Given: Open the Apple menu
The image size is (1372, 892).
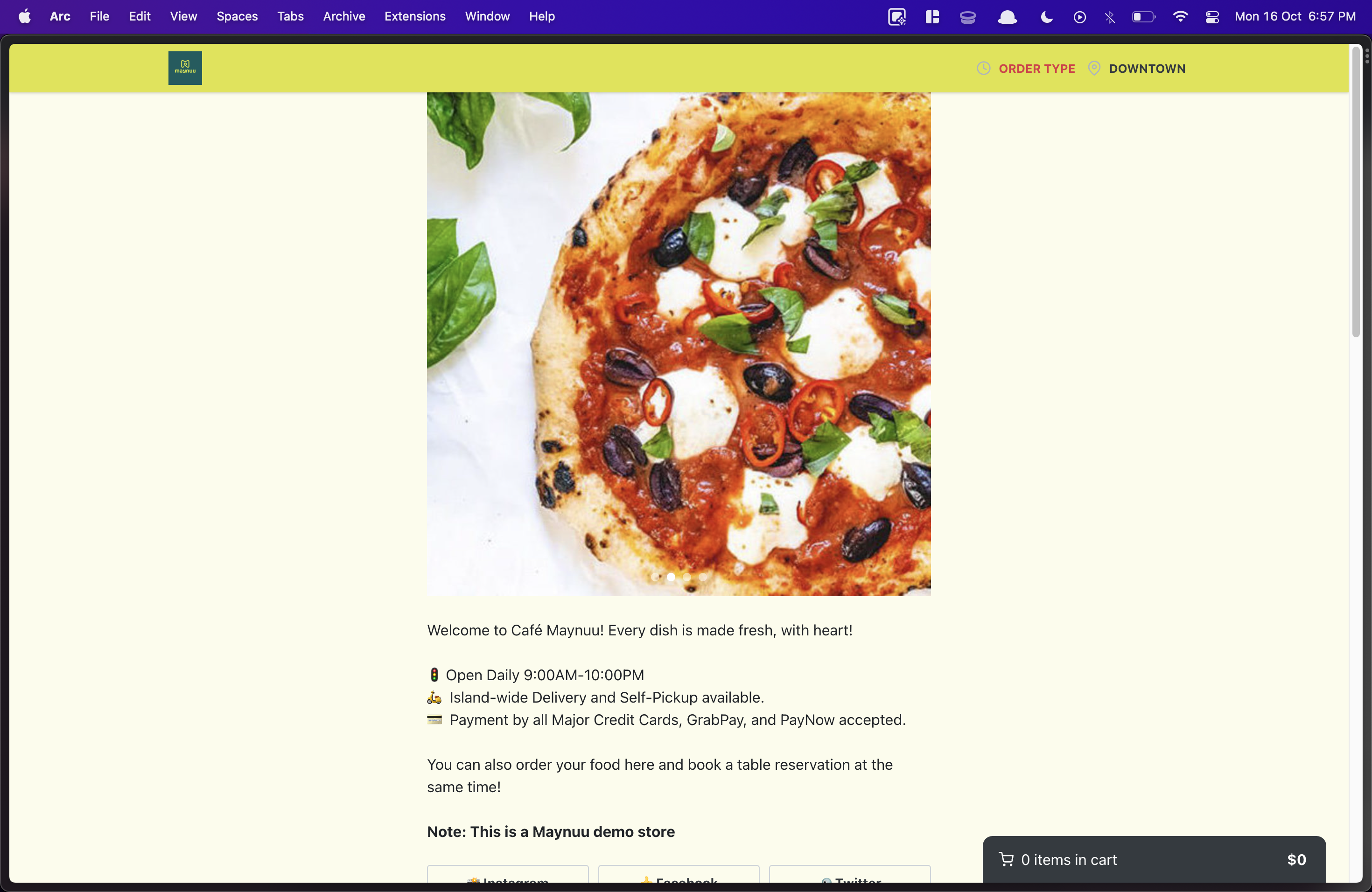Looking at the screenshot, I should click(x=25, y=16).
